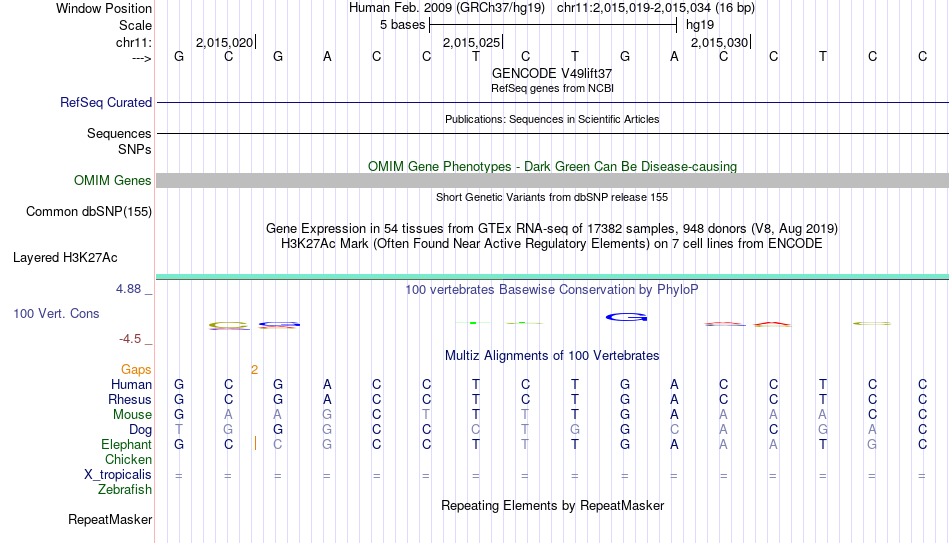Click 'Short Genetic Variants from dbSNP release 155'
Screen dimensions: 950x543
point(552,198)
